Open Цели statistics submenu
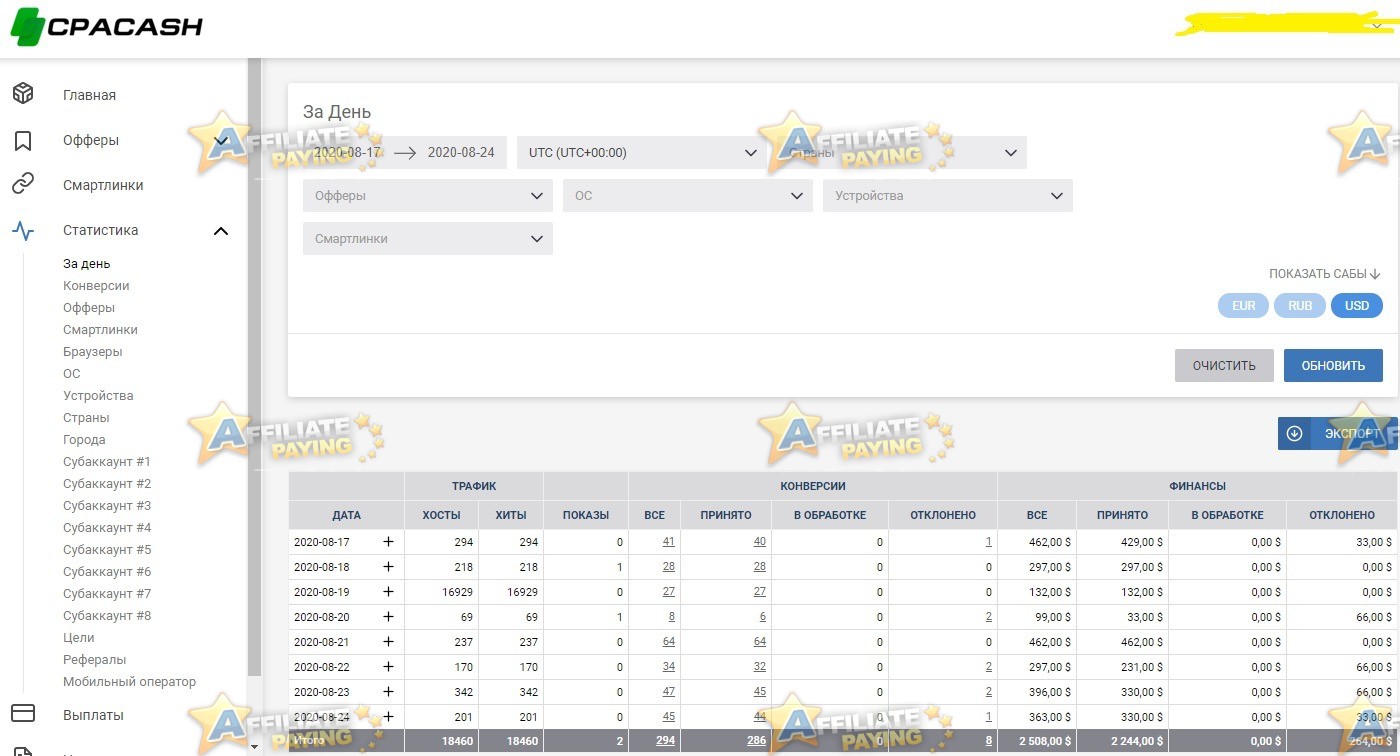 [79, 638]
